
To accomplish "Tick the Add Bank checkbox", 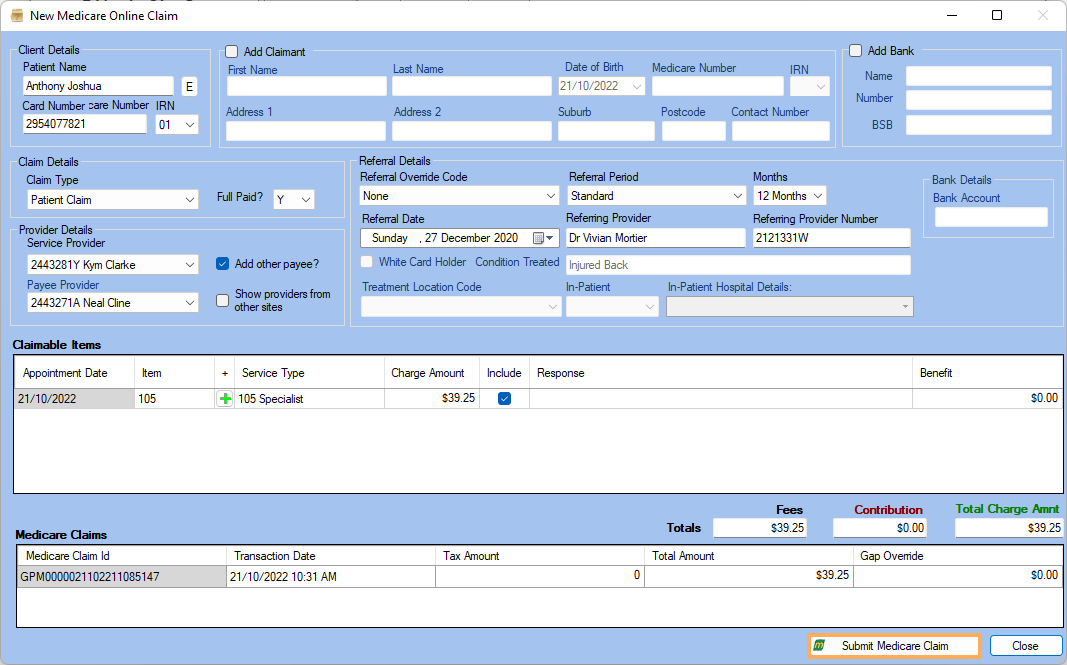I will tap(855, 50).
